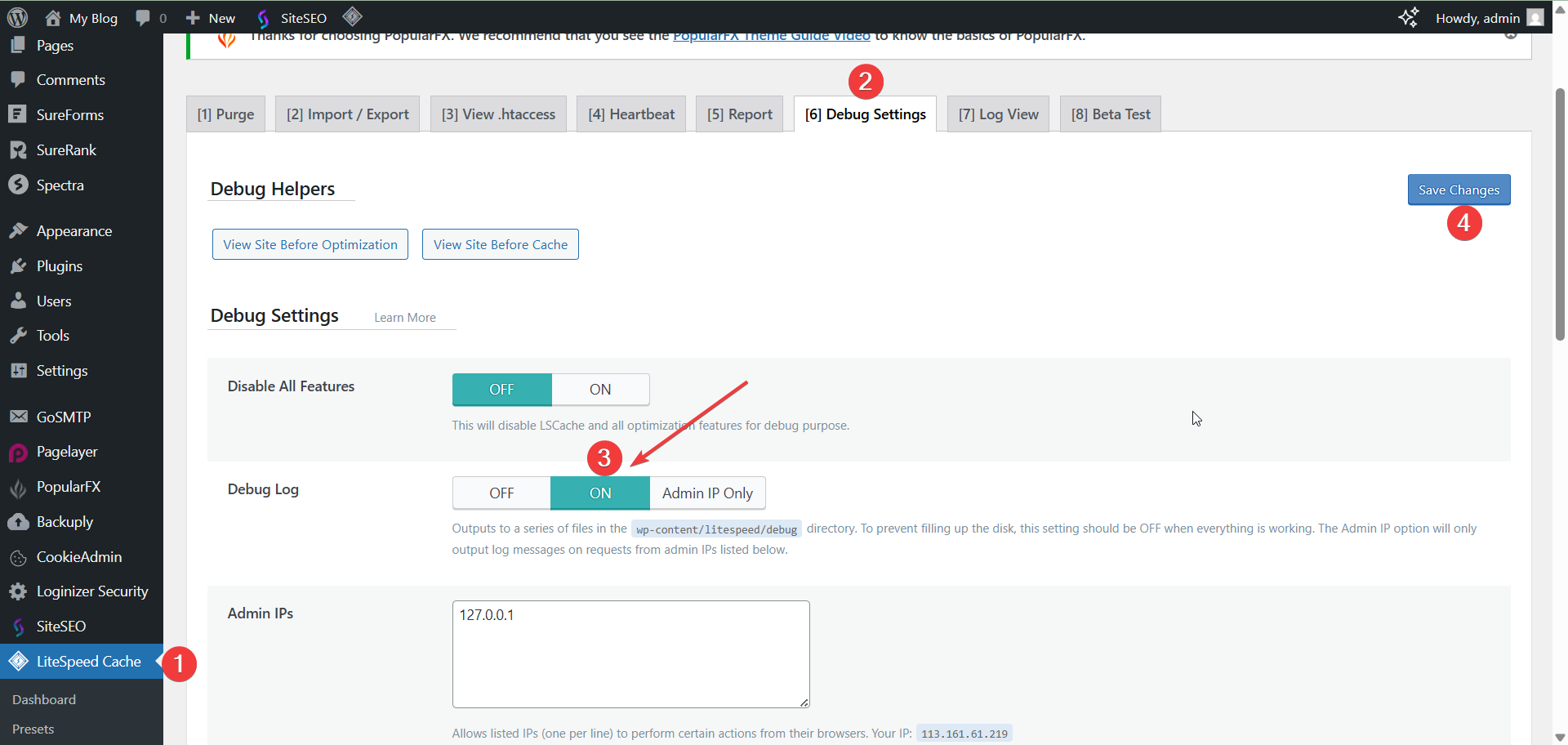Switch to the Purge tab
The width and height of the screenshot is (1568, 745).
225,114
